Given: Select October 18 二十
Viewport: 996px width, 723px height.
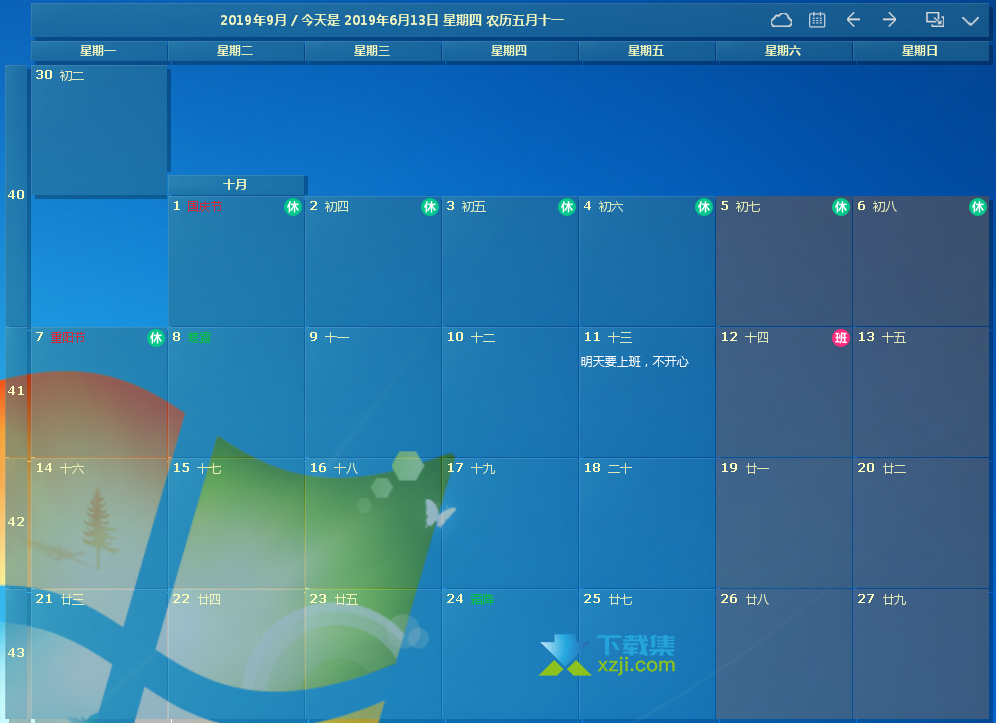Looking at the screenshot, I should 647,524.
